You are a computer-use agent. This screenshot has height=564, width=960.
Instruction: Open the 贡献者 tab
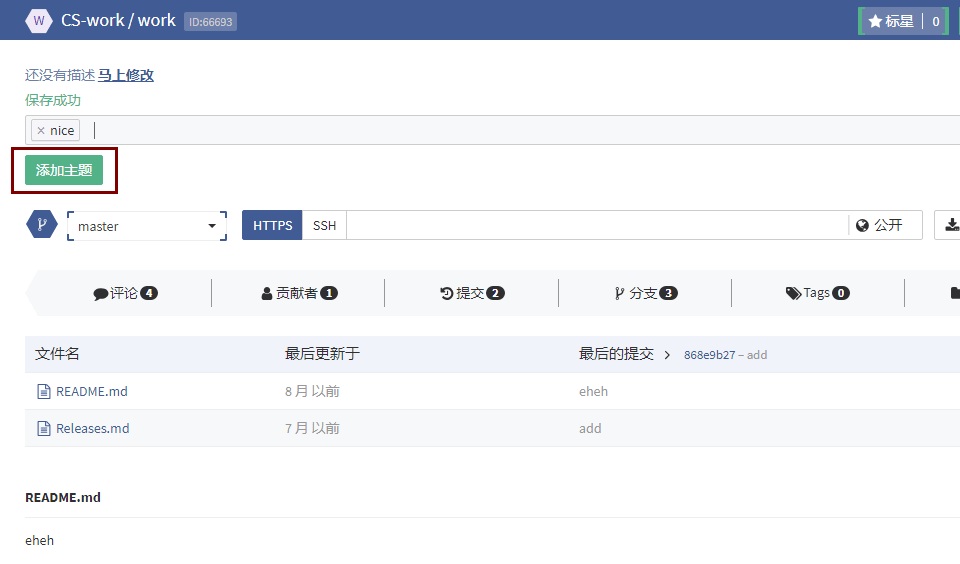point(298,293)
